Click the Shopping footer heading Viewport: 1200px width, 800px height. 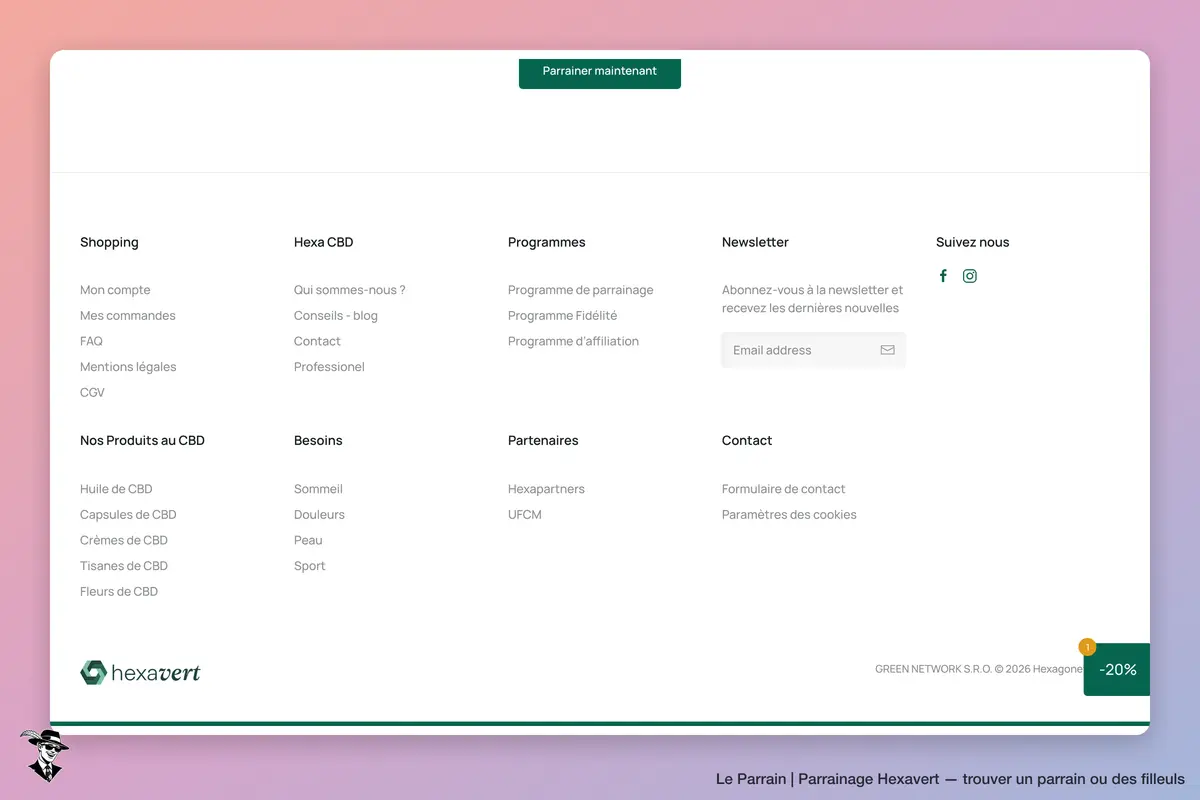tap(109, 242)
